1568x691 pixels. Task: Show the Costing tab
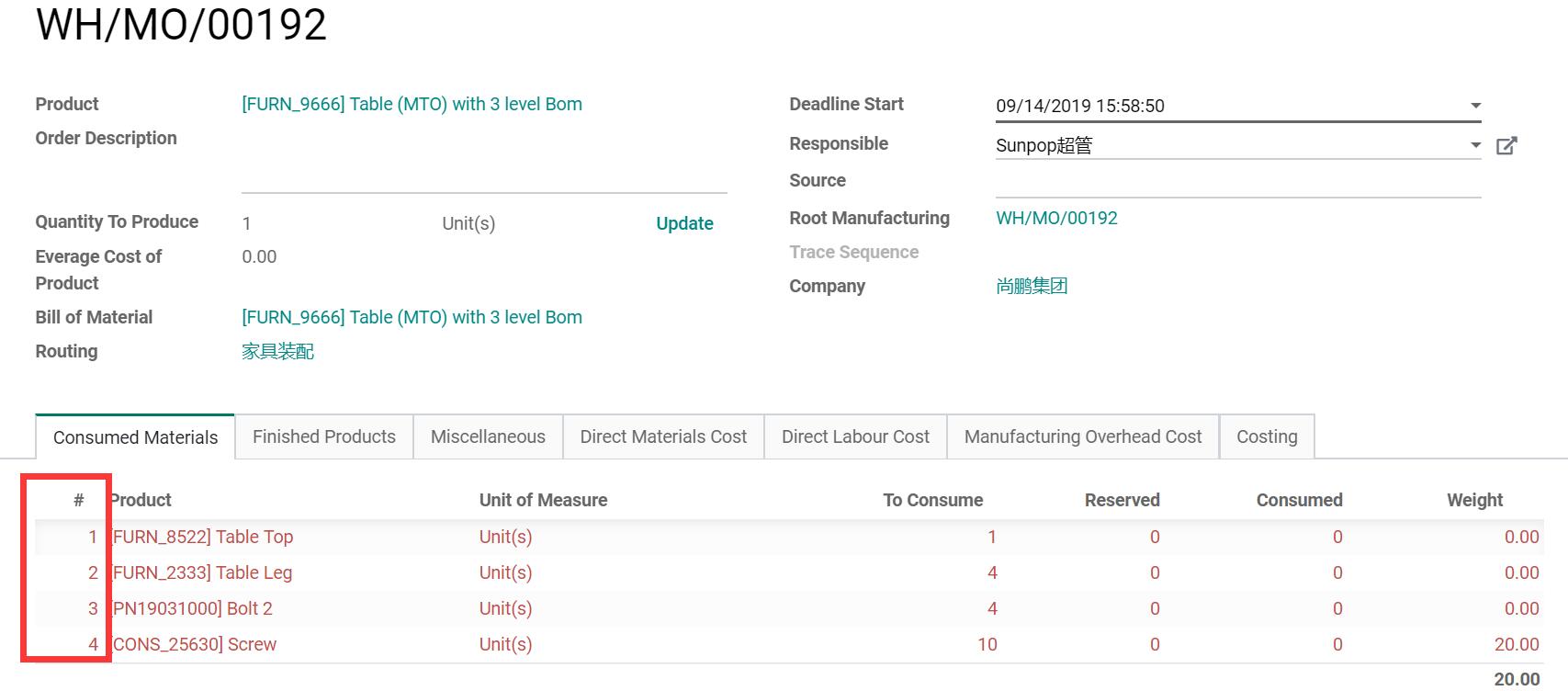pyautogui.click(x=1266, y=436)
